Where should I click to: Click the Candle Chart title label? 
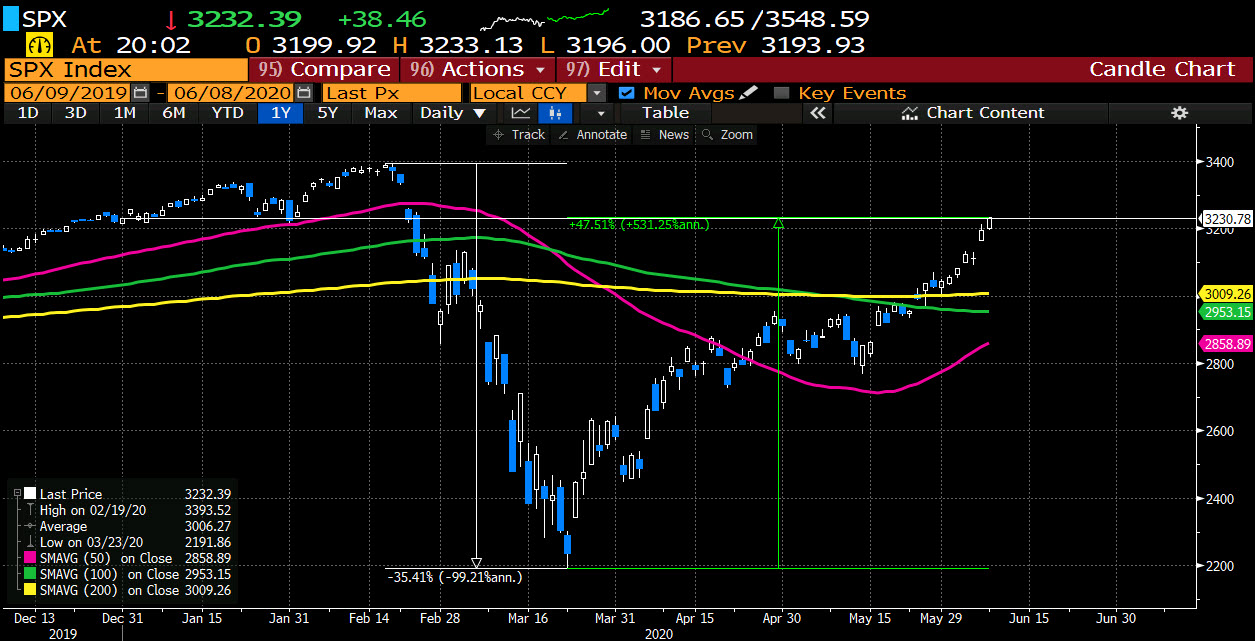tap(1162, 69)
